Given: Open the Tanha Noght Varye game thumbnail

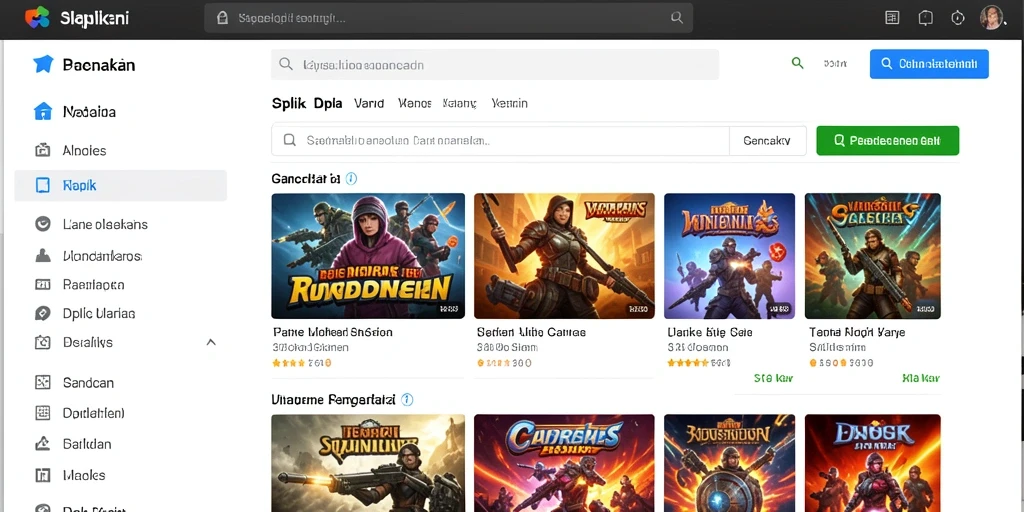Looking at the screenshot, I should (x=872, y=256).
